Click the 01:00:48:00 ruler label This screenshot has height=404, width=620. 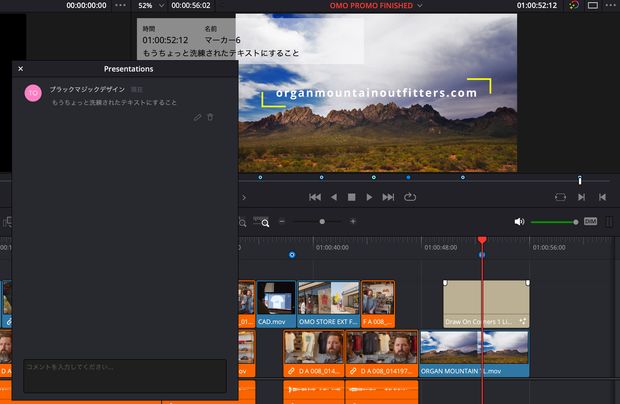click(440, 247)
